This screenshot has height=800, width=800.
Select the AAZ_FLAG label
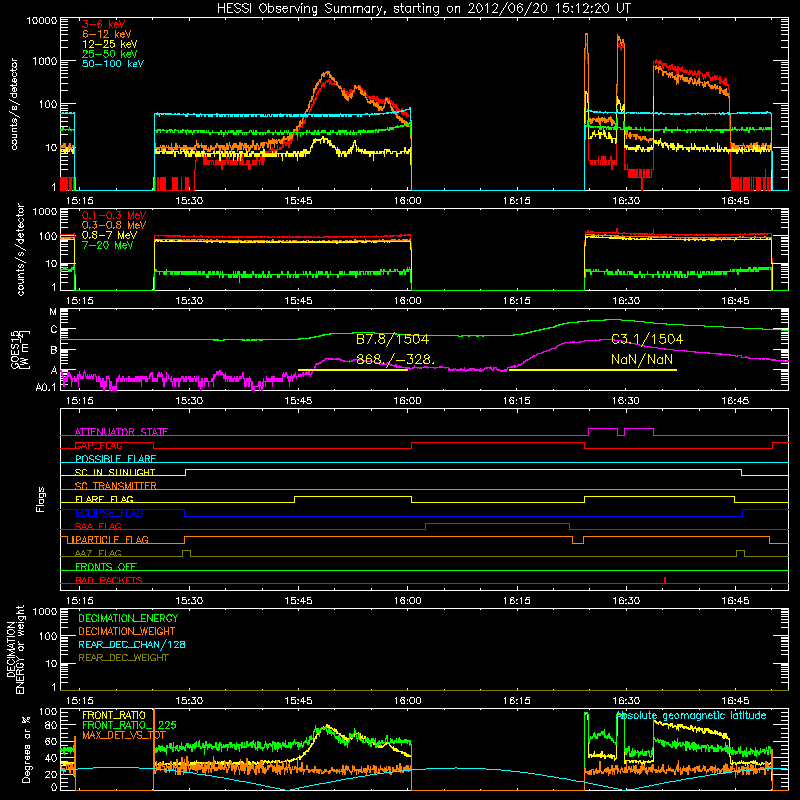98,553
